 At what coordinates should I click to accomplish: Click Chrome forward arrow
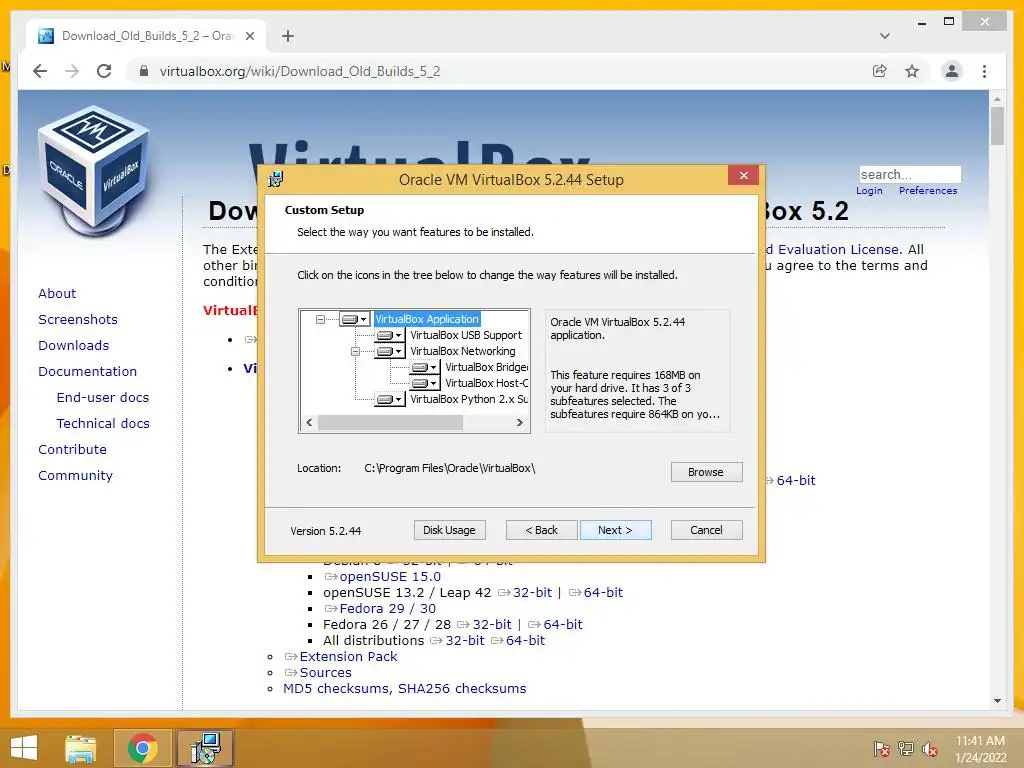coord(72,71)
